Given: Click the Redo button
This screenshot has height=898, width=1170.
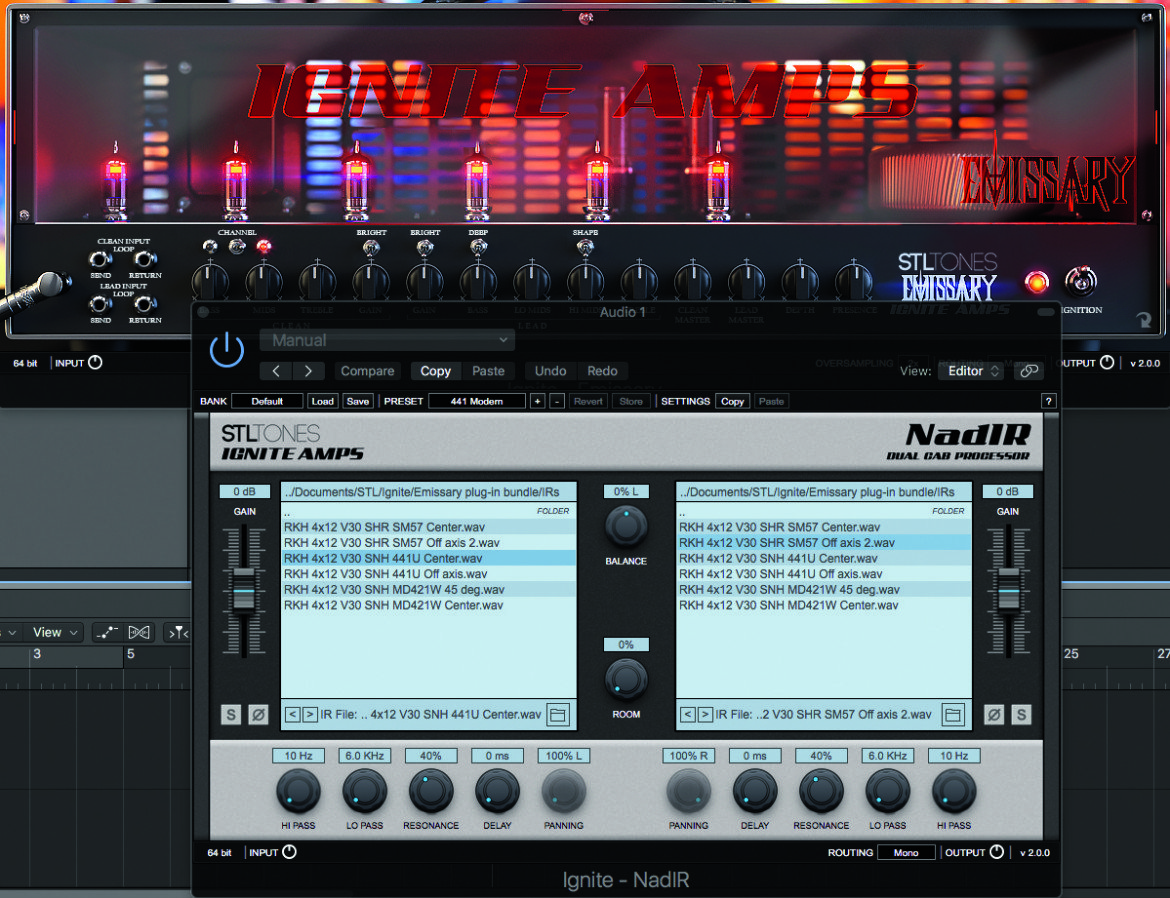Looking at the screenshot, I should point(602,371).
